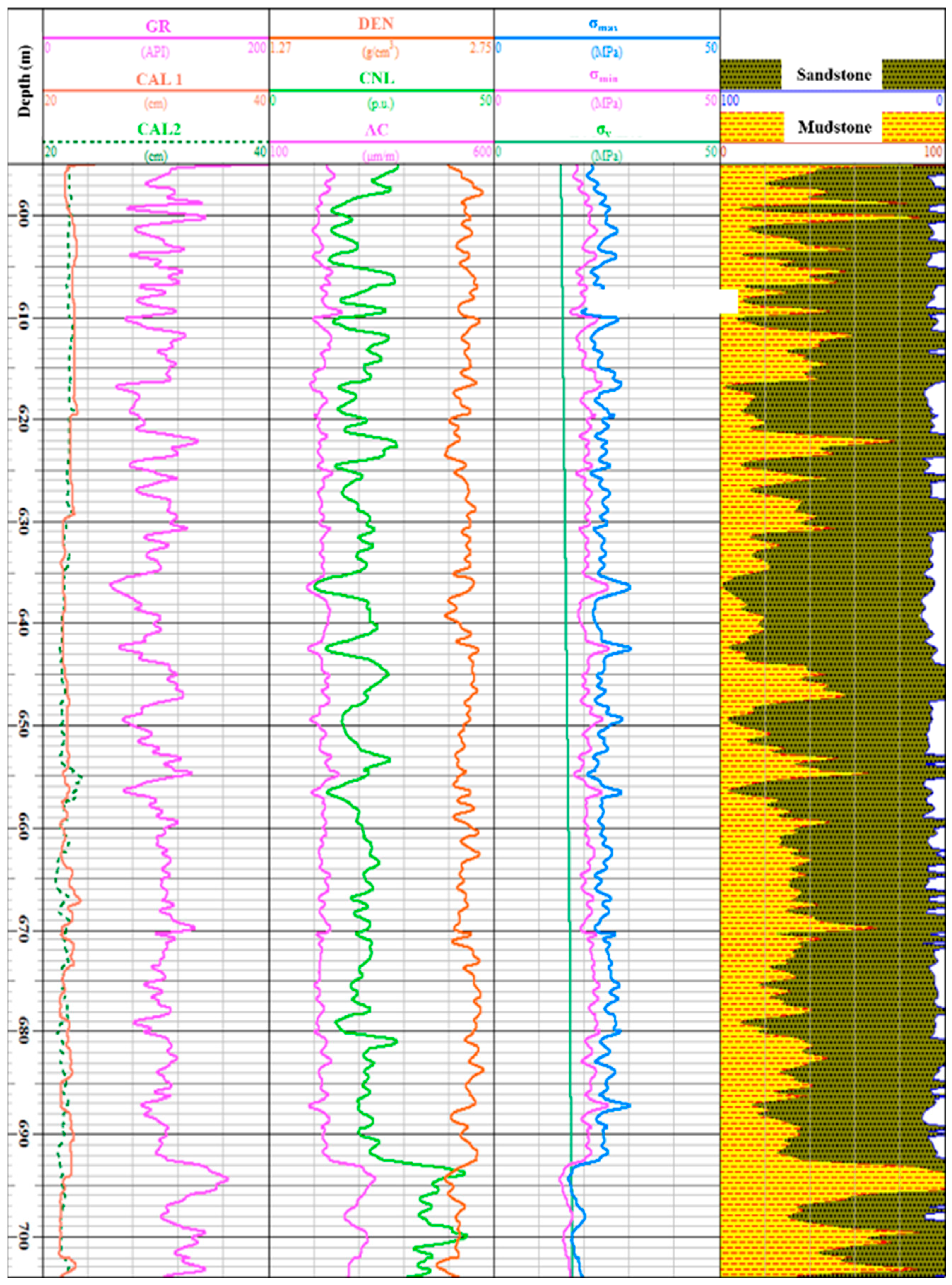
Task: Click the Sandstone scale value "100"
Action: 731,100
